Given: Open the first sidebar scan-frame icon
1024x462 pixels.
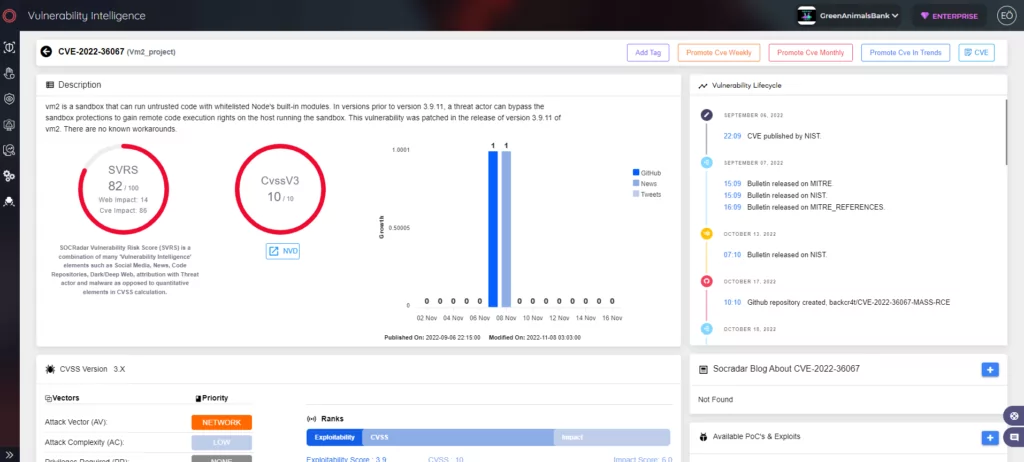Looking at the screenshot, I should 9,47.
